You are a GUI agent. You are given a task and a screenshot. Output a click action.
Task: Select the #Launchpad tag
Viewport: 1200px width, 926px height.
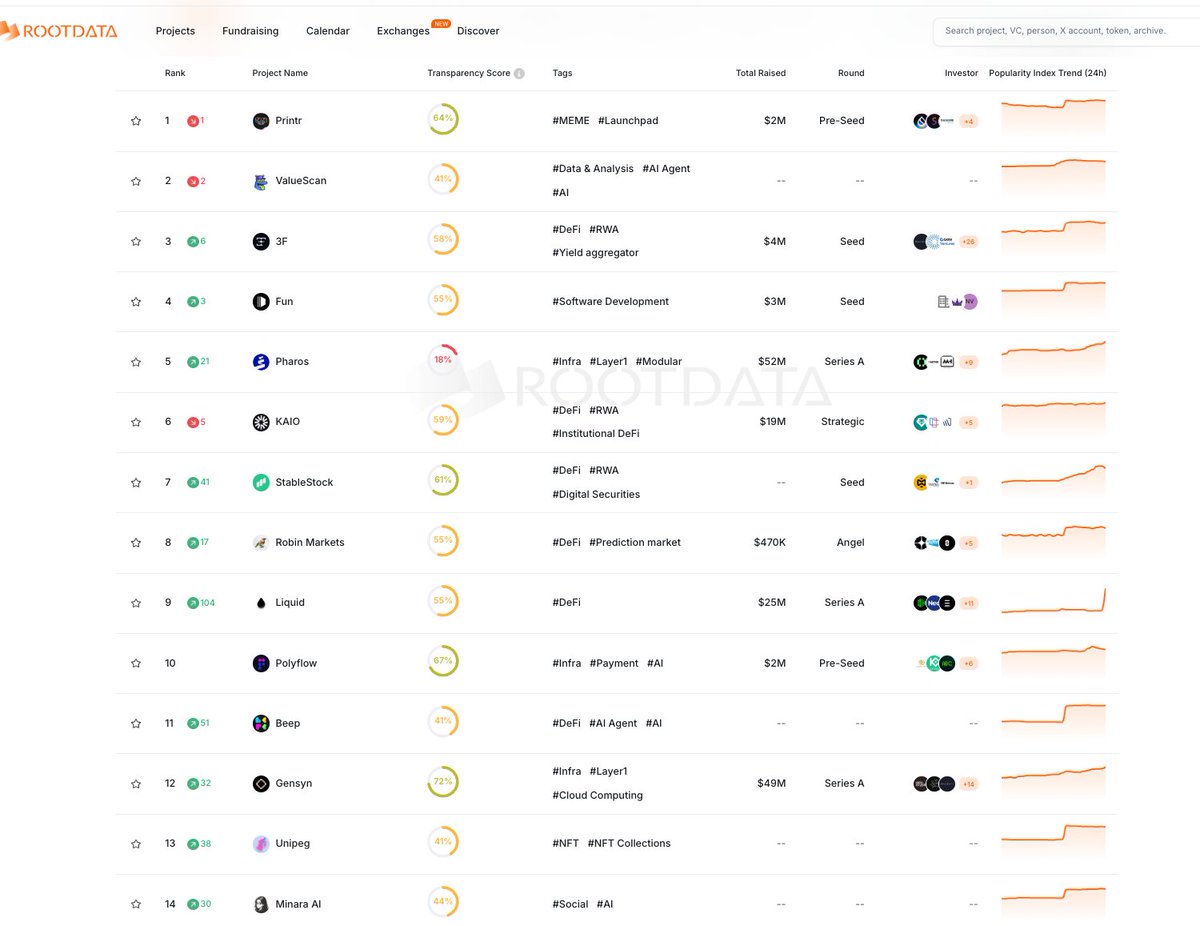coord(628,121)
